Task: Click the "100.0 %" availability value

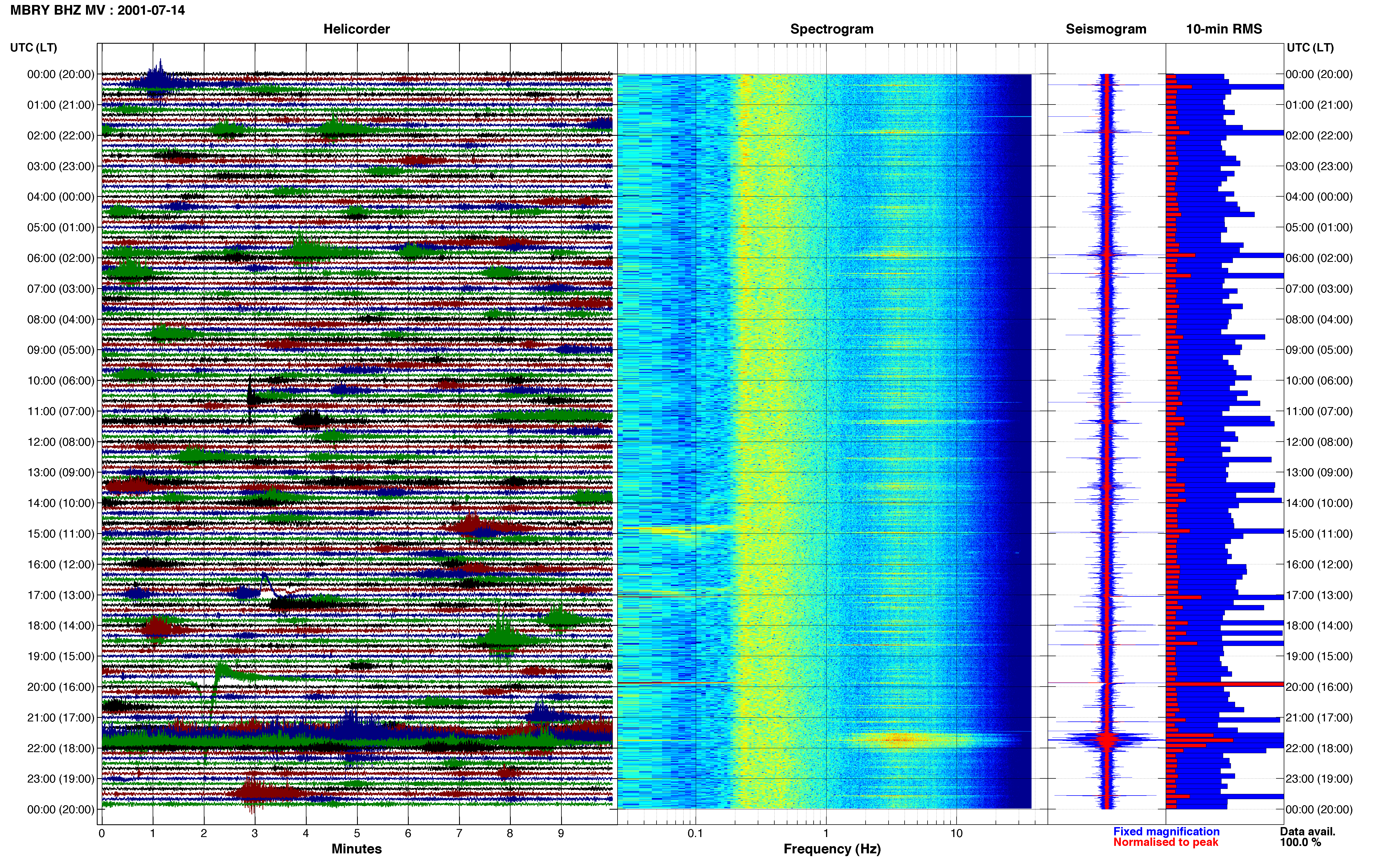Action: 1300,842
